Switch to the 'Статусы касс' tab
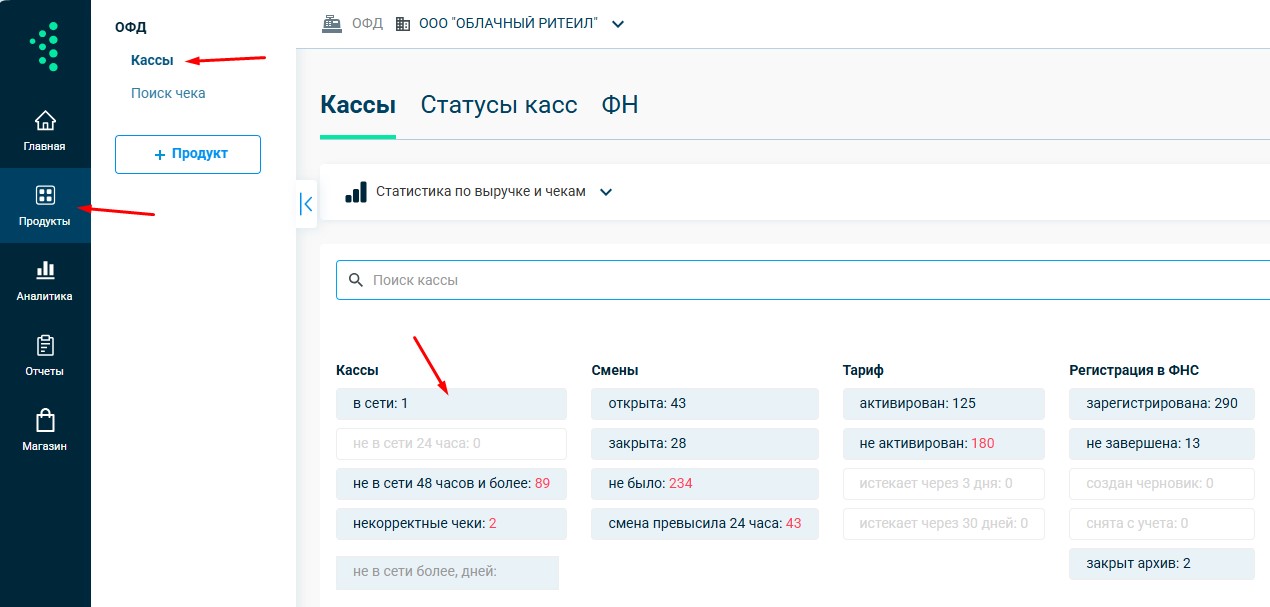Screen dimensions: 1270x607 [498, 105]
